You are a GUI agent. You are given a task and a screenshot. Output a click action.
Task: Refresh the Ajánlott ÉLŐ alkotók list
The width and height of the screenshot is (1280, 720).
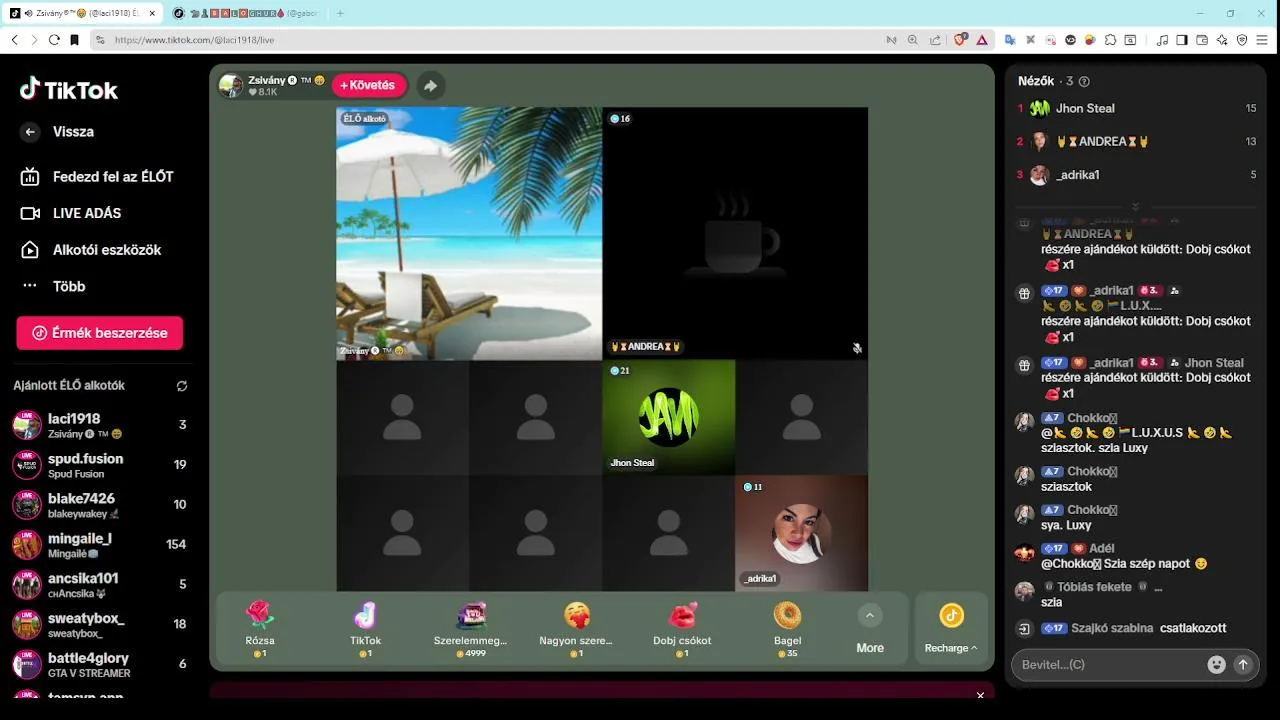pos(182,386)
